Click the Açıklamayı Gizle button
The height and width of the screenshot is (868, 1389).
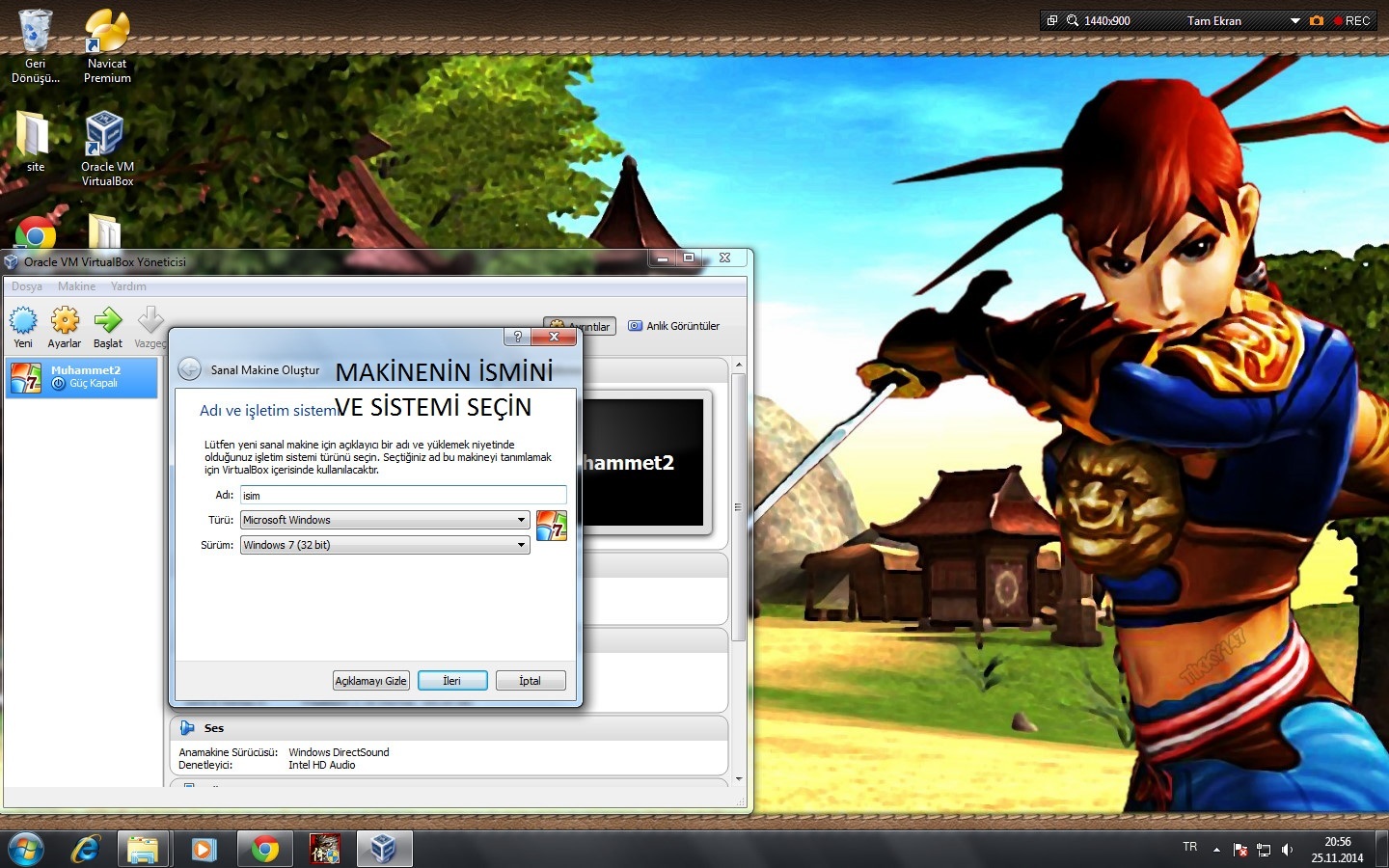pyautogui.click(x=371, y=681)
